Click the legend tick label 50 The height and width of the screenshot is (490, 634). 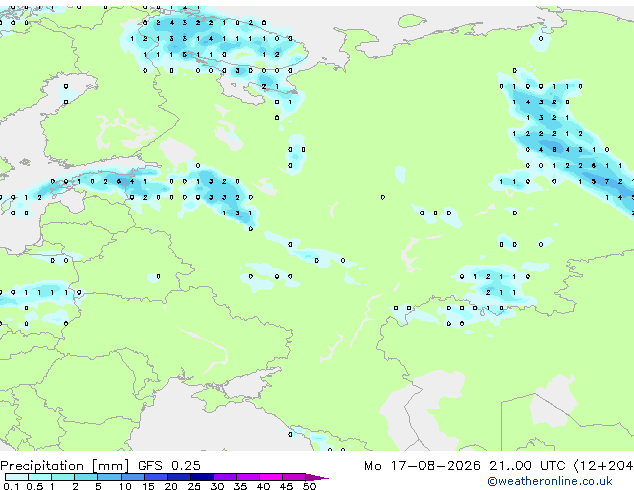pyautogui.click(x=309, y=486)
